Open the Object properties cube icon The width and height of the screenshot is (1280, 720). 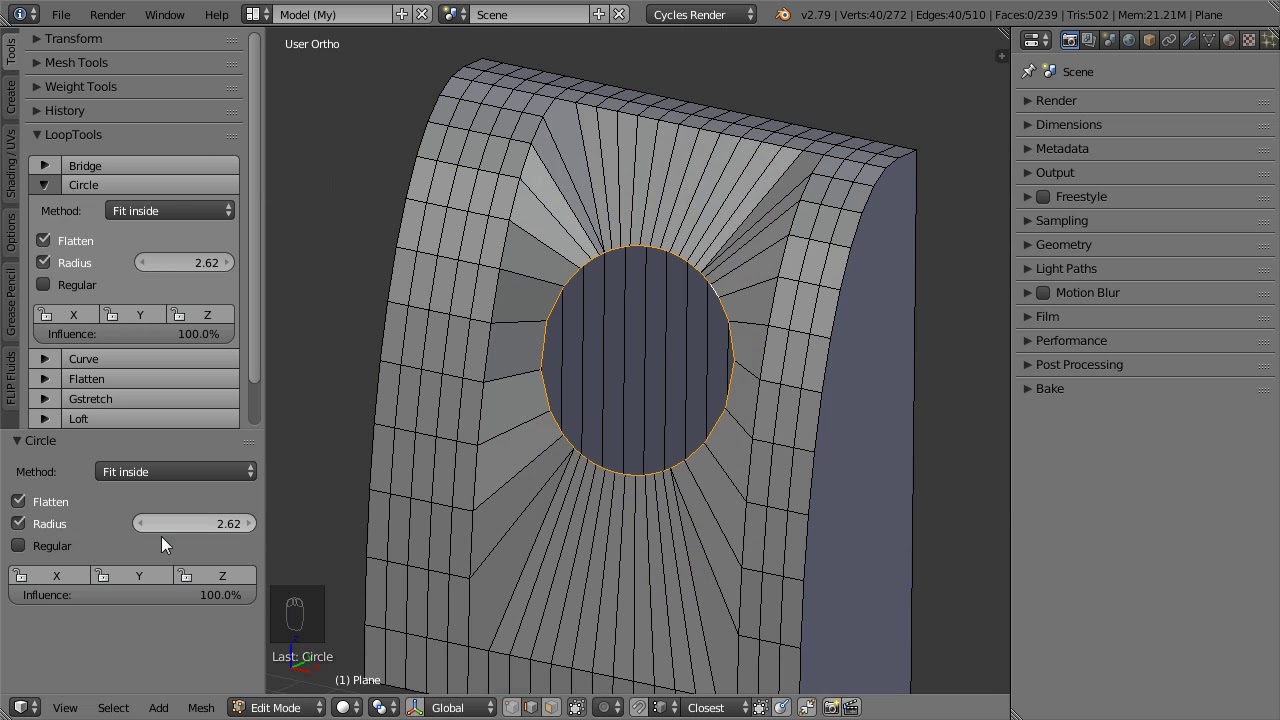click(x=1149, y=40)
